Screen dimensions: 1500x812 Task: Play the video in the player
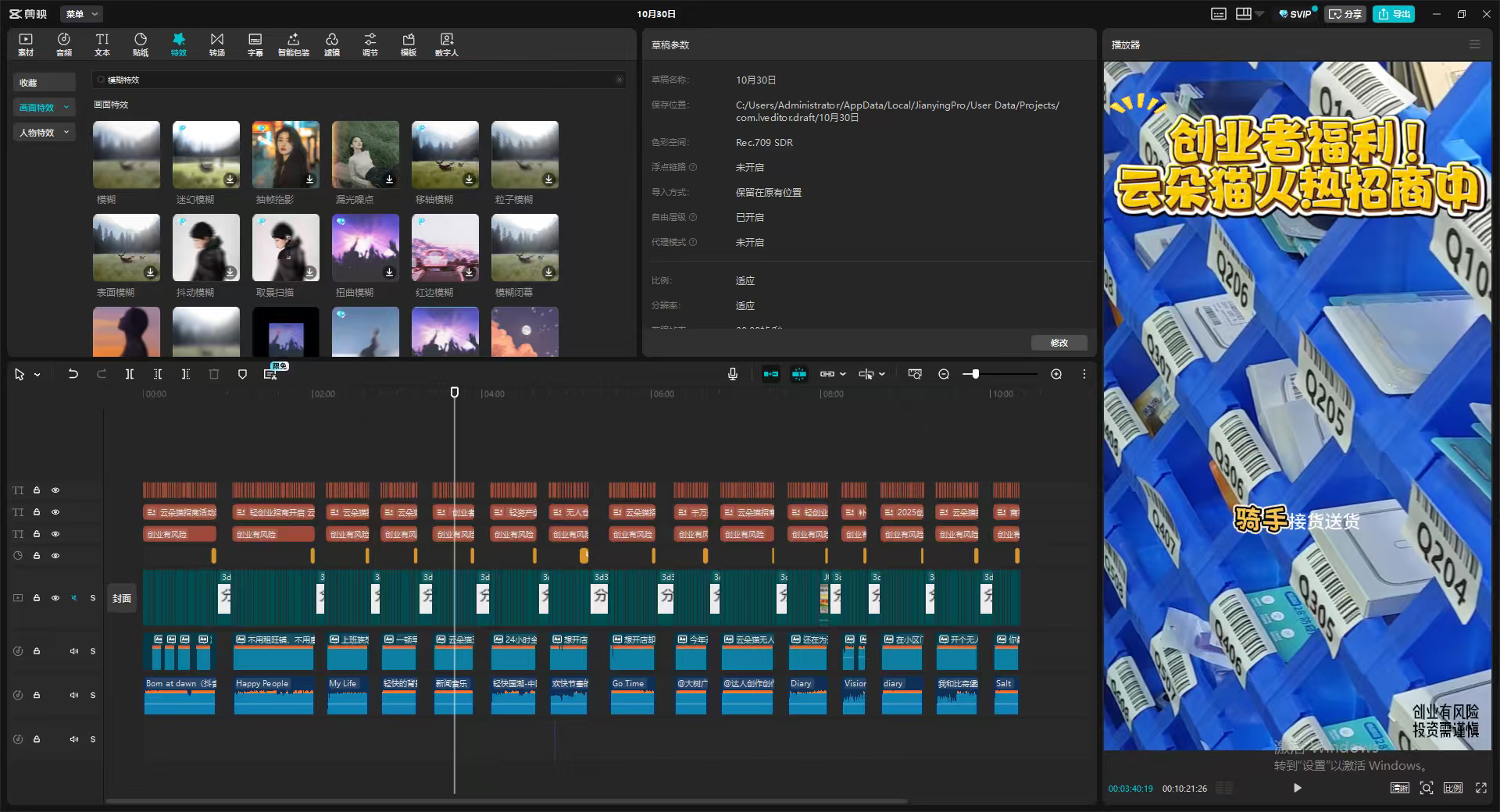click(1297, 788)
